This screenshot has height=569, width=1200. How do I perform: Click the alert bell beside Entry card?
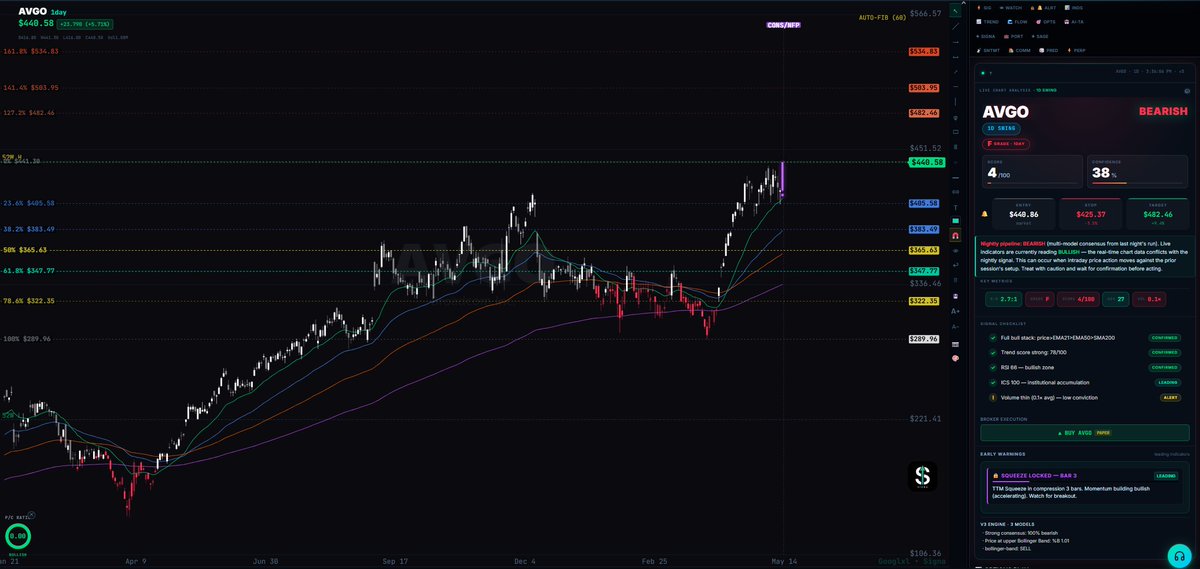click(984, 214)
